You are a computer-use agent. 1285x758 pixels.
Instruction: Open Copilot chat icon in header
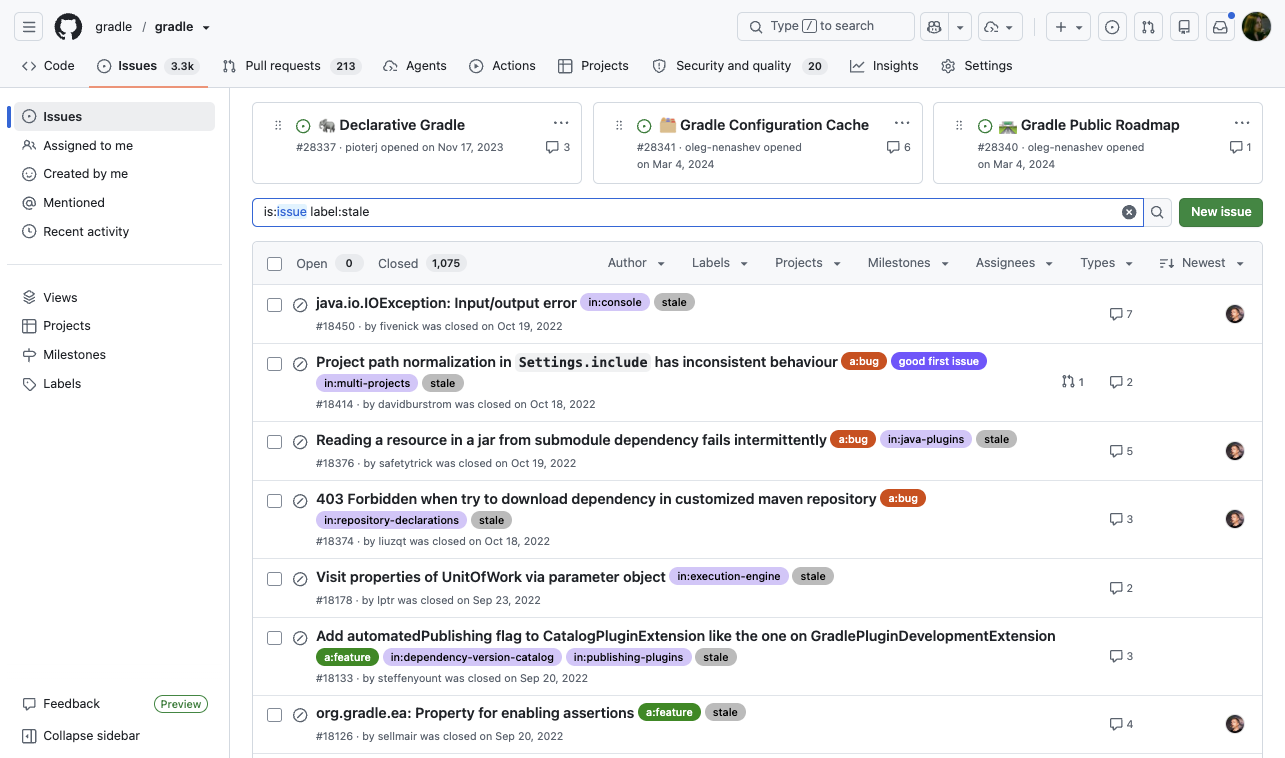pyautogui.click(x=934, y=27)
